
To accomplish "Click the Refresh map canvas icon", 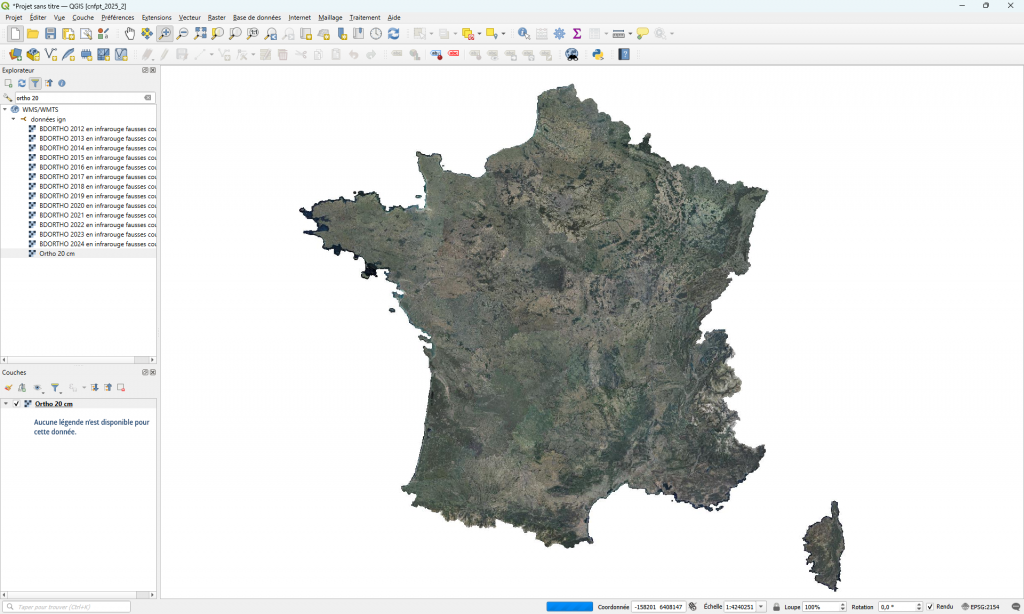I will point(393,34).
